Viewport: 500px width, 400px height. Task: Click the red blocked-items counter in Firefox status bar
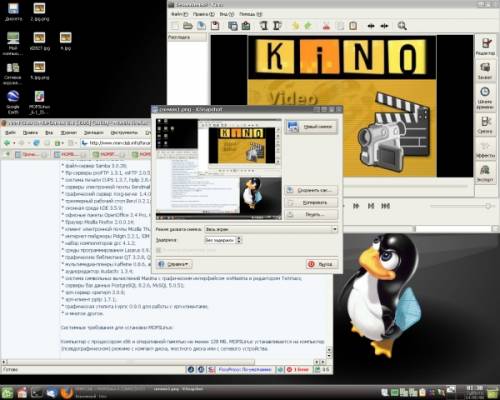coord(298,369)
